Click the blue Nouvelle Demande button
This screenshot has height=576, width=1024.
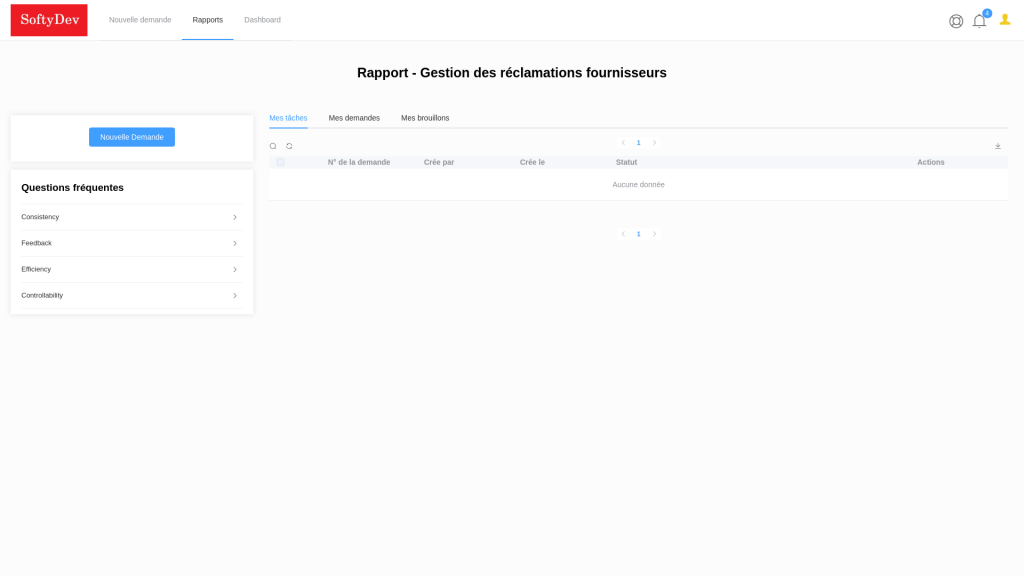132,137
